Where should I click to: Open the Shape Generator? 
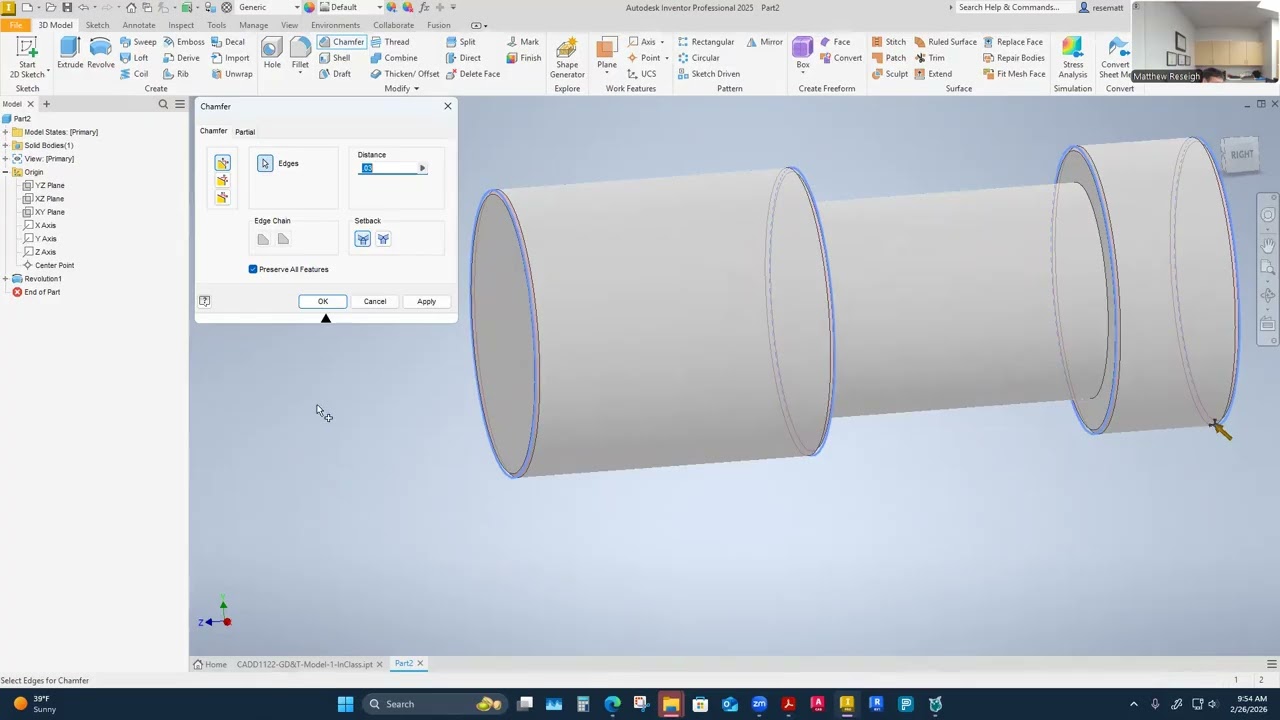pos(567,58)
